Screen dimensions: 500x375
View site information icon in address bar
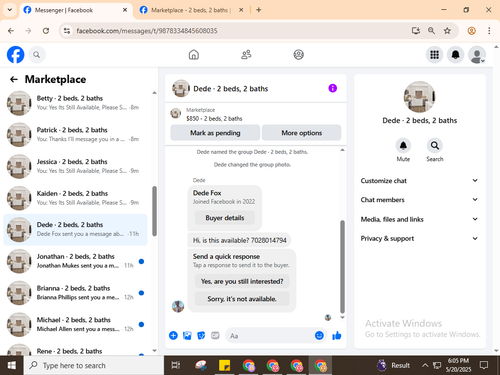click(x=67, y=31)
